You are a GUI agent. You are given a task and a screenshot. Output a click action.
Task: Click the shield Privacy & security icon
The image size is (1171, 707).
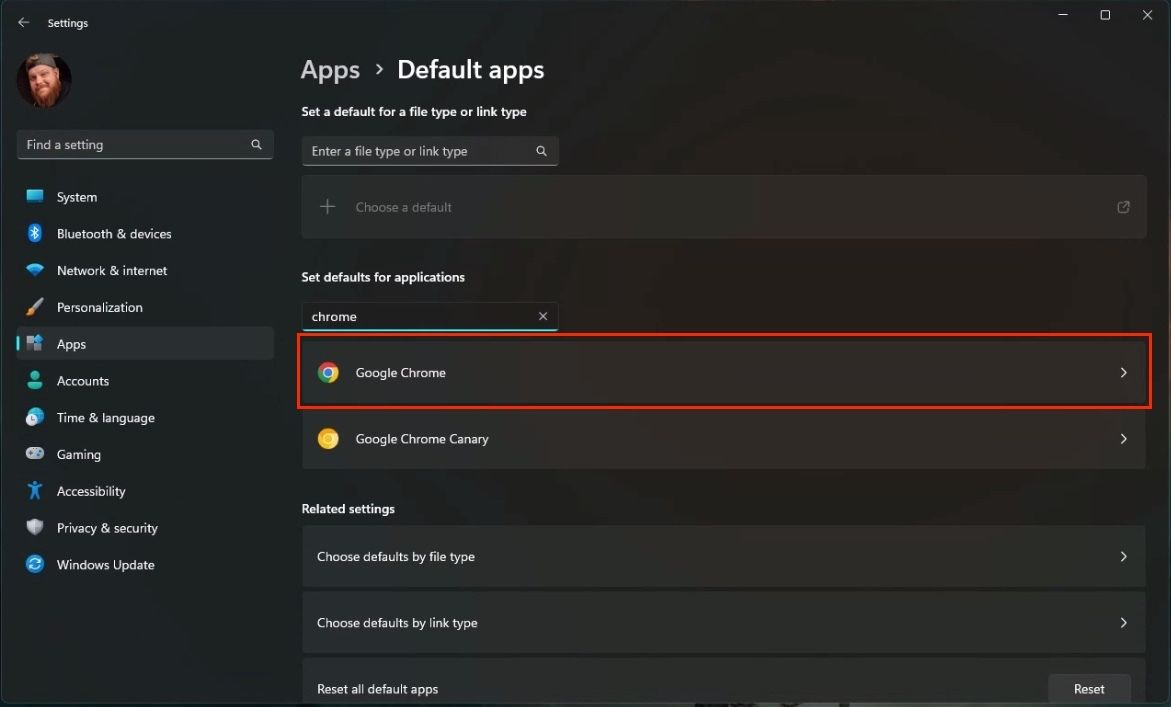[x=34, y=527]
